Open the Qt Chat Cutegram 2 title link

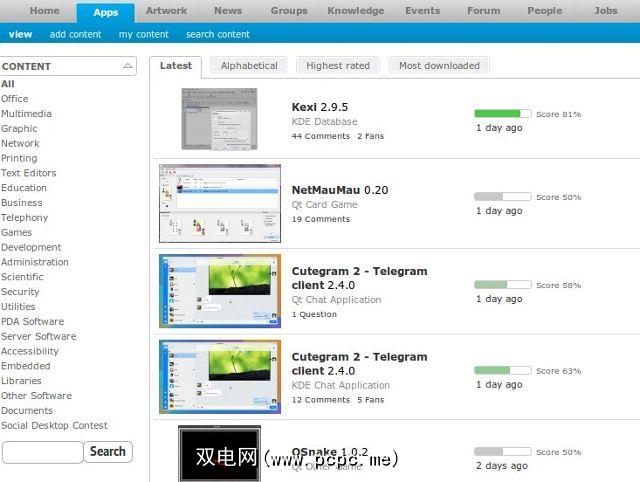click(359, 278)
